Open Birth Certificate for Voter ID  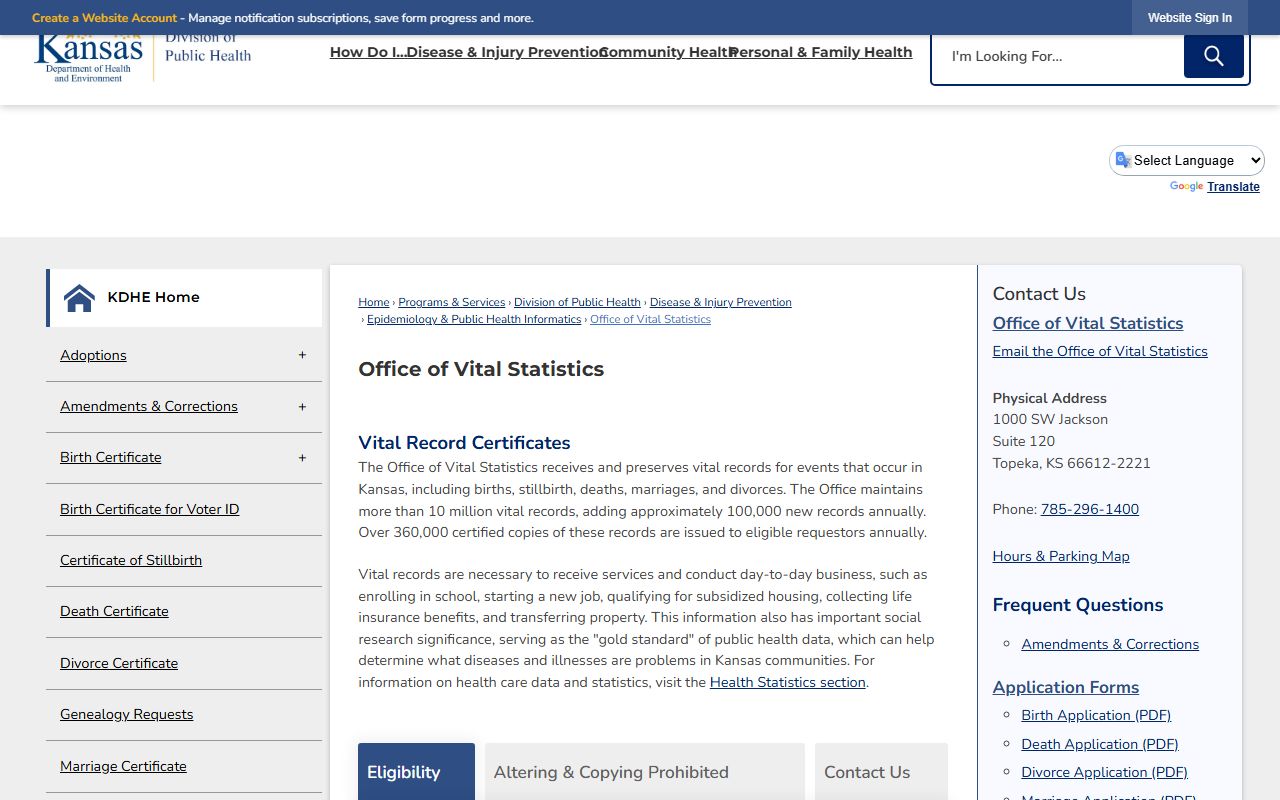click(149, 509)
